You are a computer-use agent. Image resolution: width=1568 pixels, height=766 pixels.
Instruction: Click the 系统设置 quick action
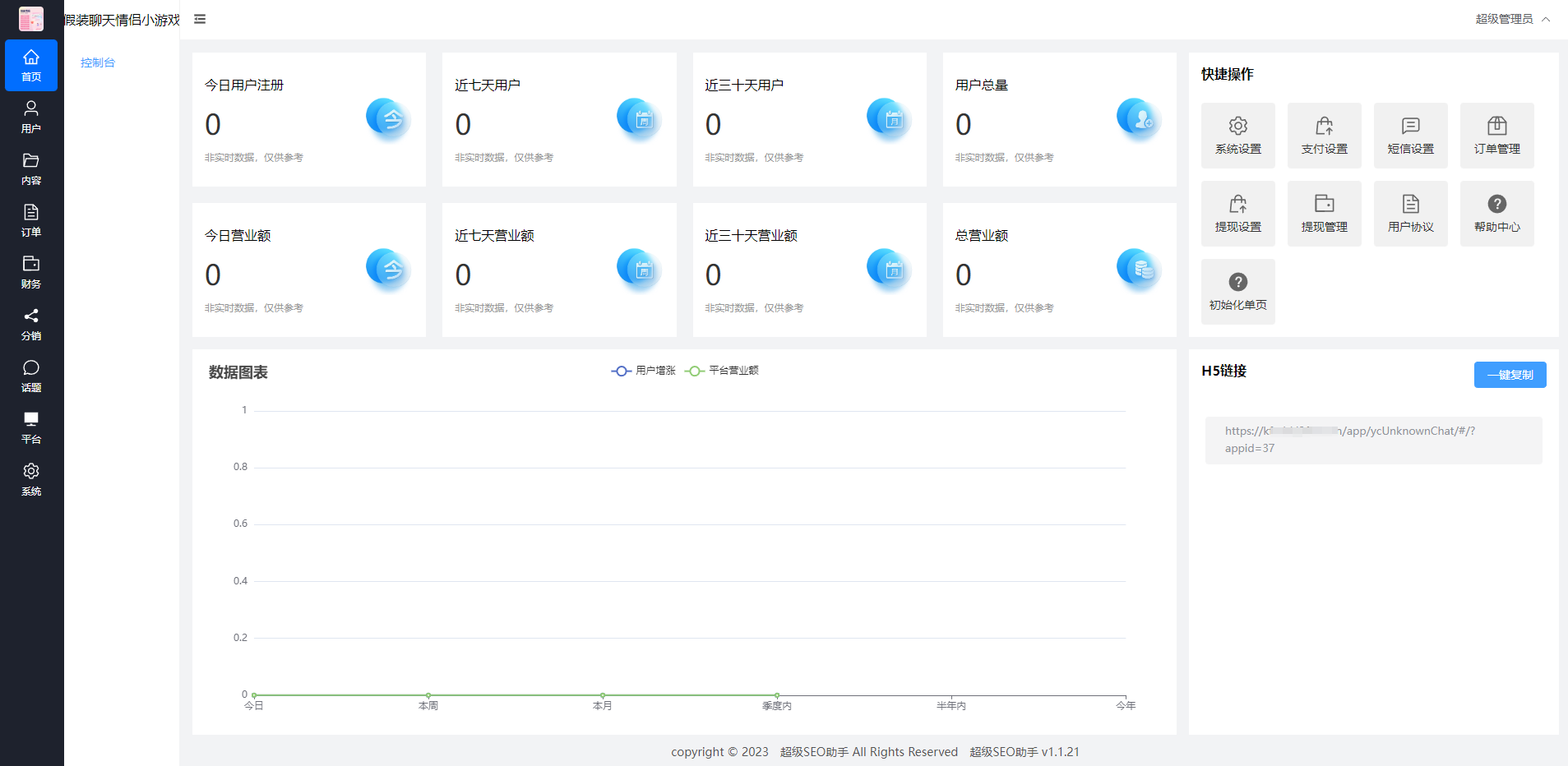pyautogui.click(x=1237, y=136)
